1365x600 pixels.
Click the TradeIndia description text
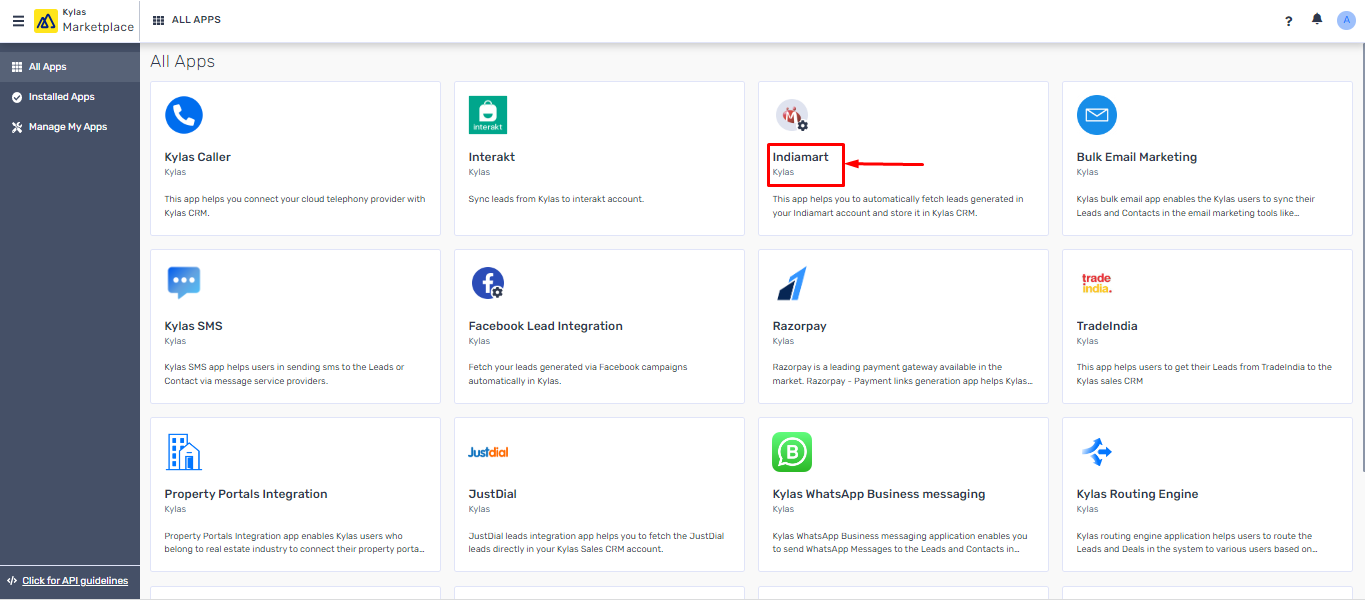coord(1205,374)
